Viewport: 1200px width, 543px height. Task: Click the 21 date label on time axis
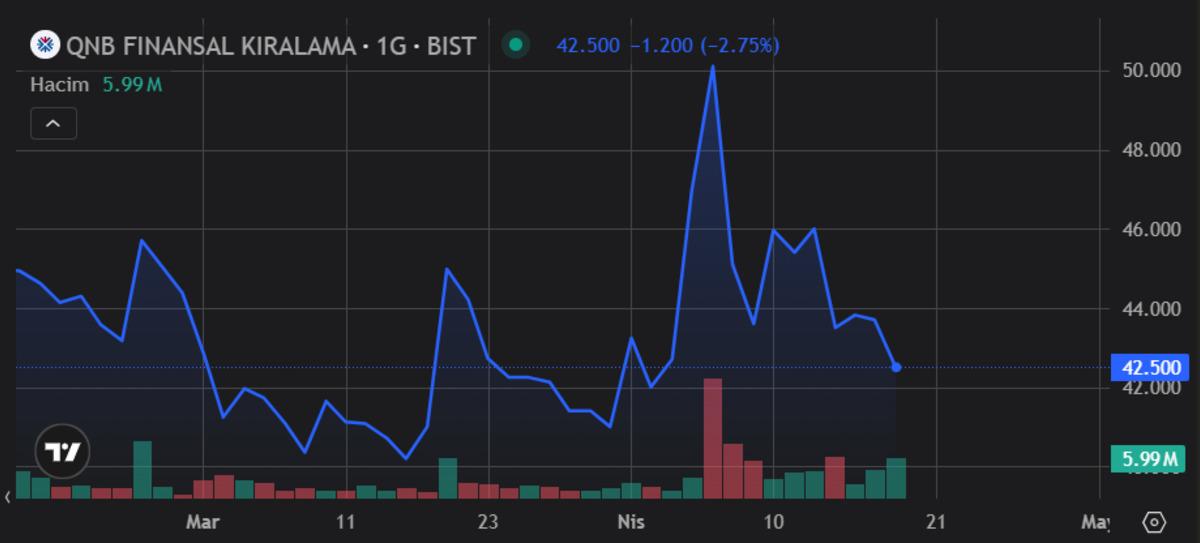[936, 521]
